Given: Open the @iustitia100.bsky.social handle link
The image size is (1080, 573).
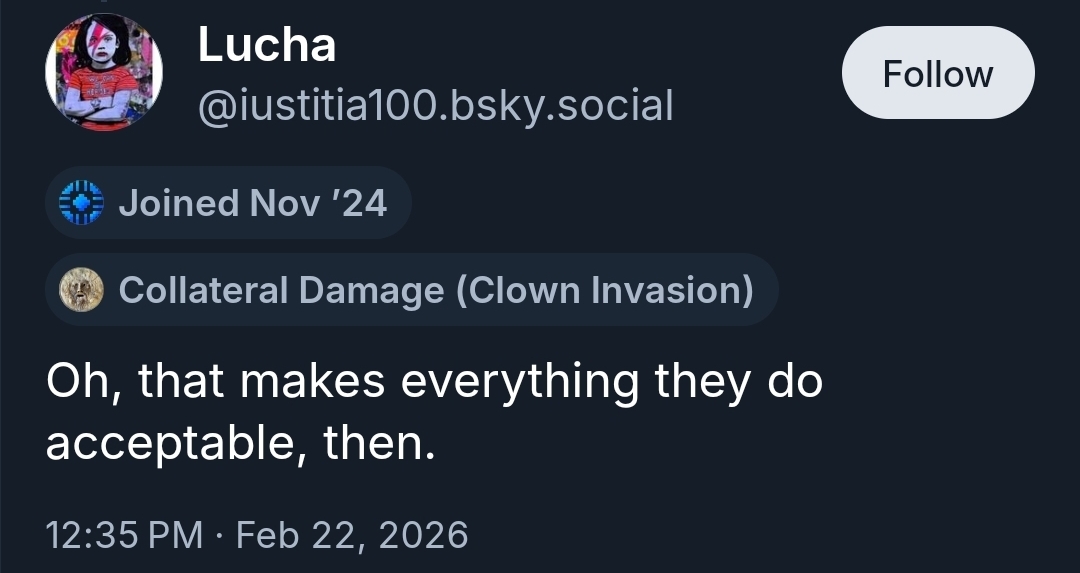Looking at the screenshot, I should [435, 104].
